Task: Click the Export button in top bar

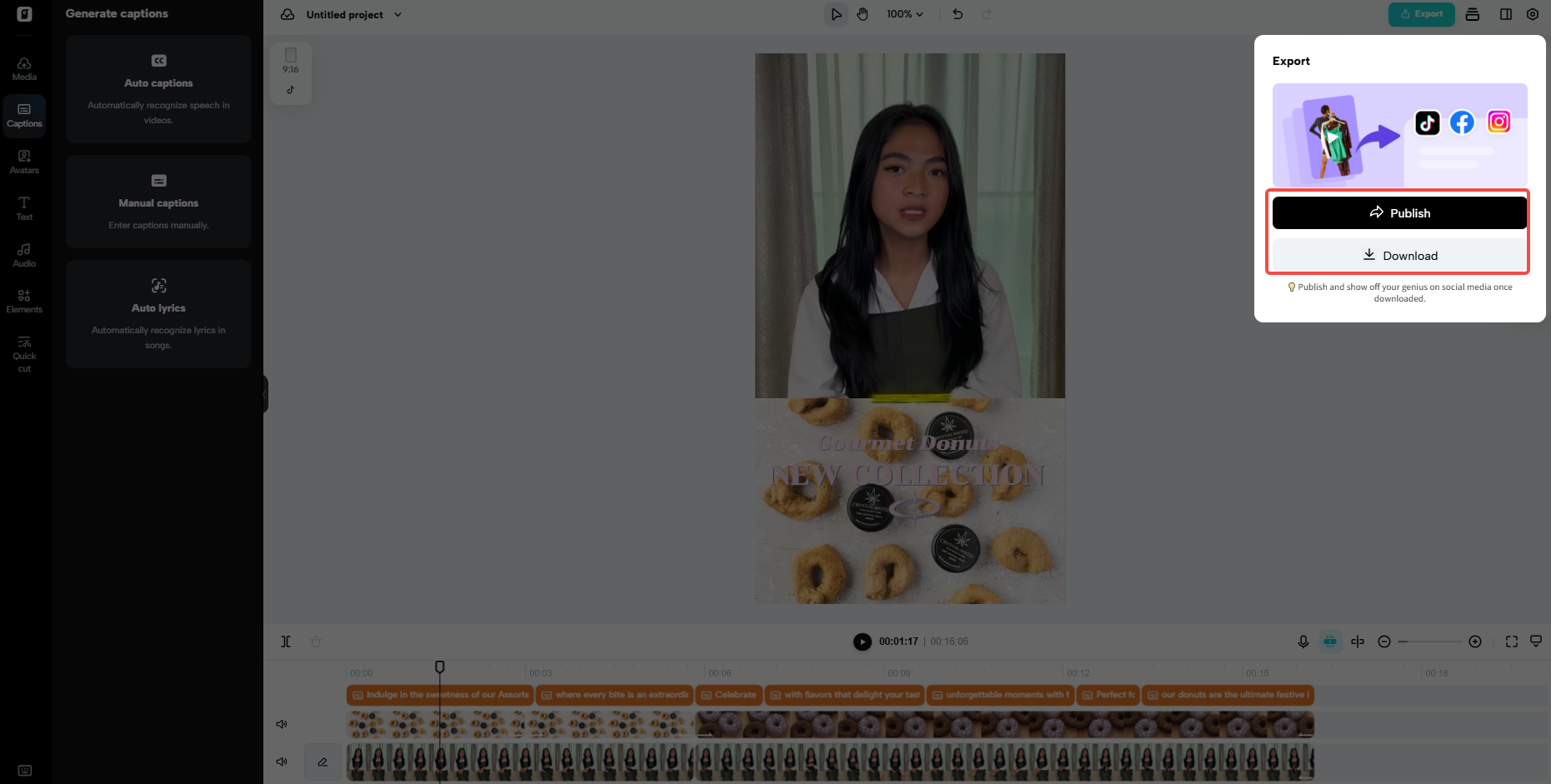Action: tap(1421, 14)
